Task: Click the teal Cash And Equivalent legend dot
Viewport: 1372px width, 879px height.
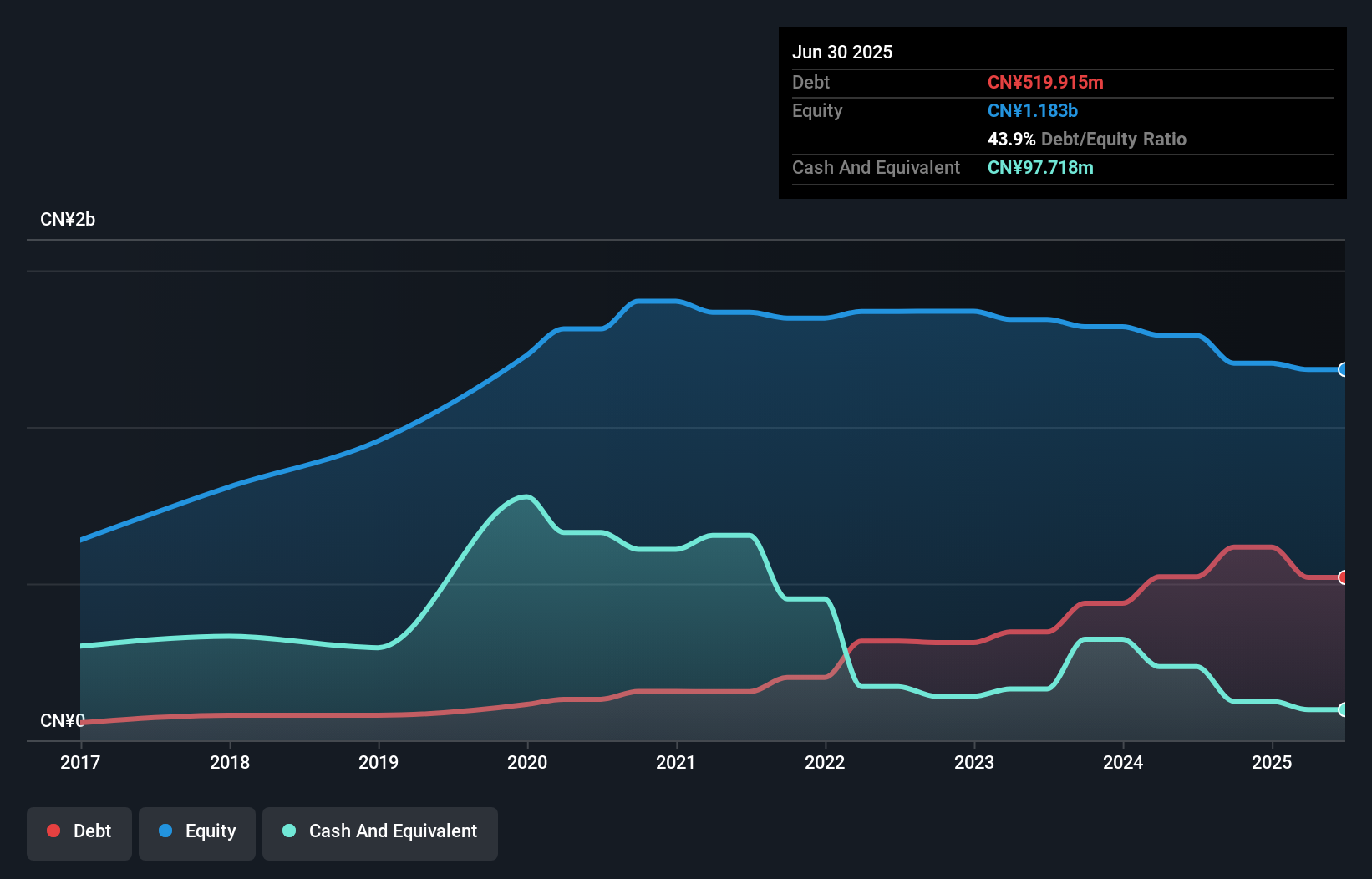Action: coord(288,831)
